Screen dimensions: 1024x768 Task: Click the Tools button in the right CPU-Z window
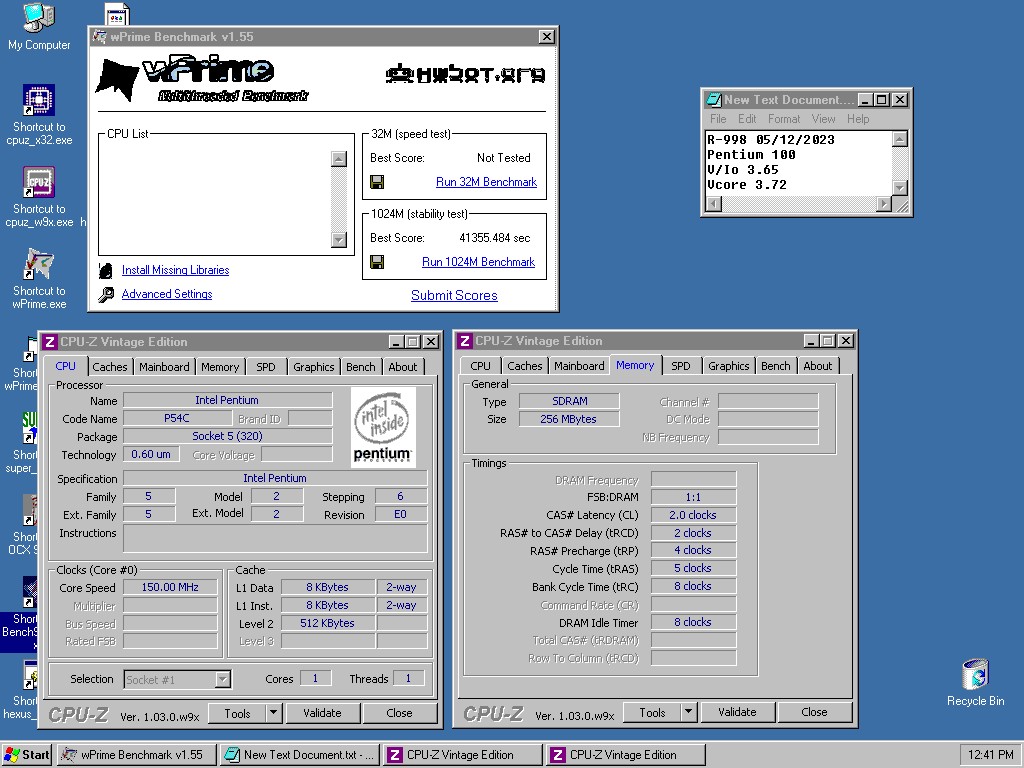point(652,712)
